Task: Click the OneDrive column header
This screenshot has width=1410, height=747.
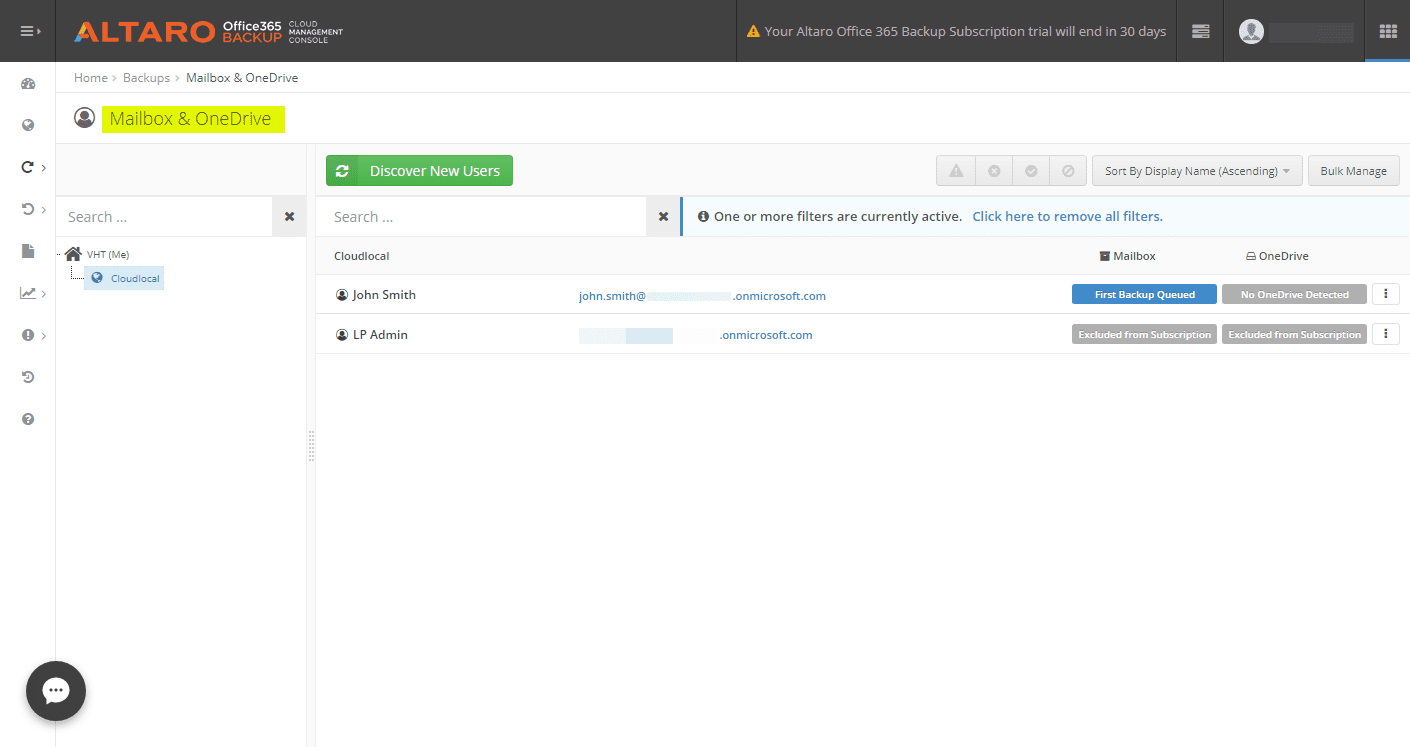Action: (x=1277, y=256)
